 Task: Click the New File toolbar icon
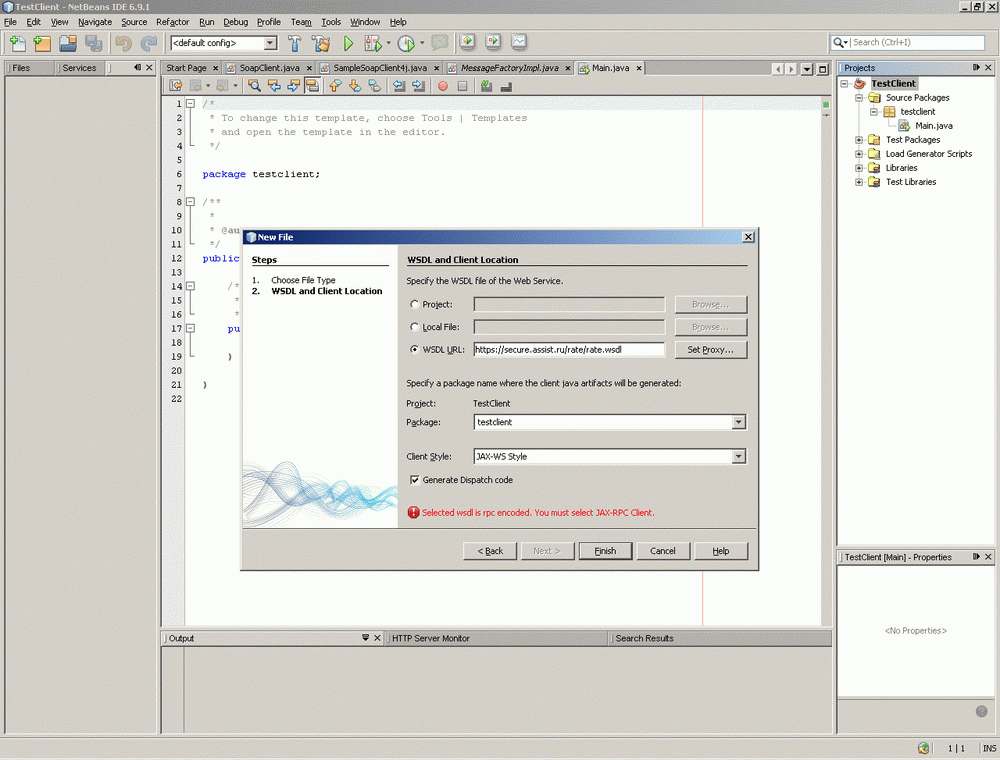point(18,43)
